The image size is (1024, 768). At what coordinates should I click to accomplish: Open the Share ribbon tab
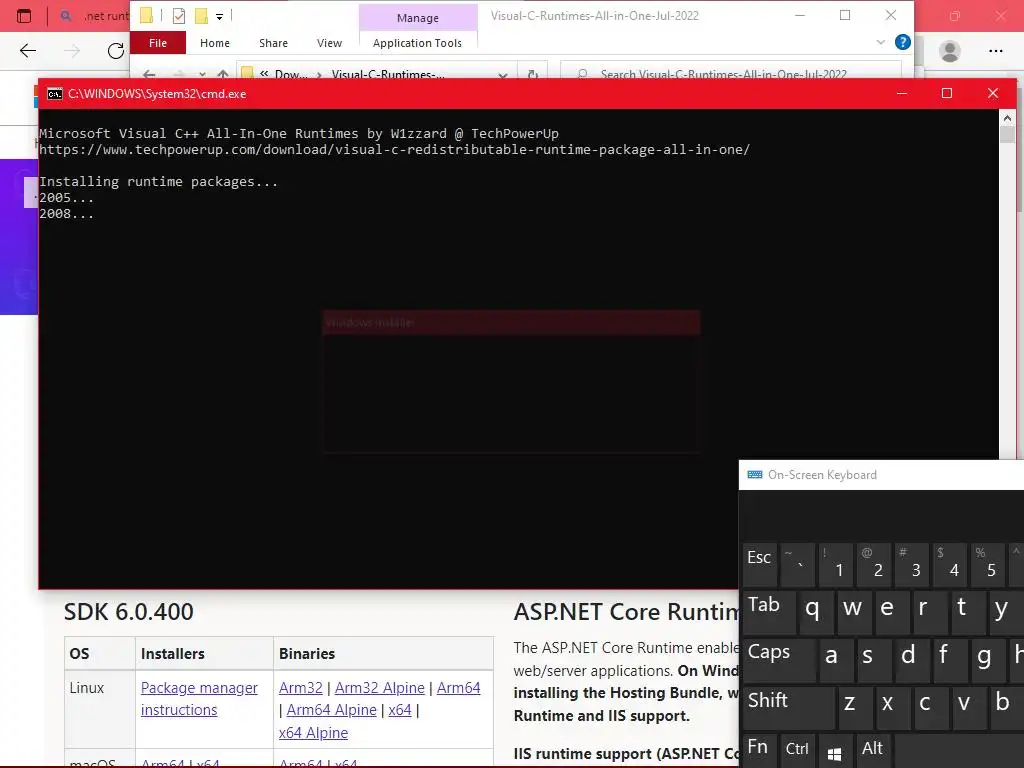pyautogui.click(x=273, y=43)
